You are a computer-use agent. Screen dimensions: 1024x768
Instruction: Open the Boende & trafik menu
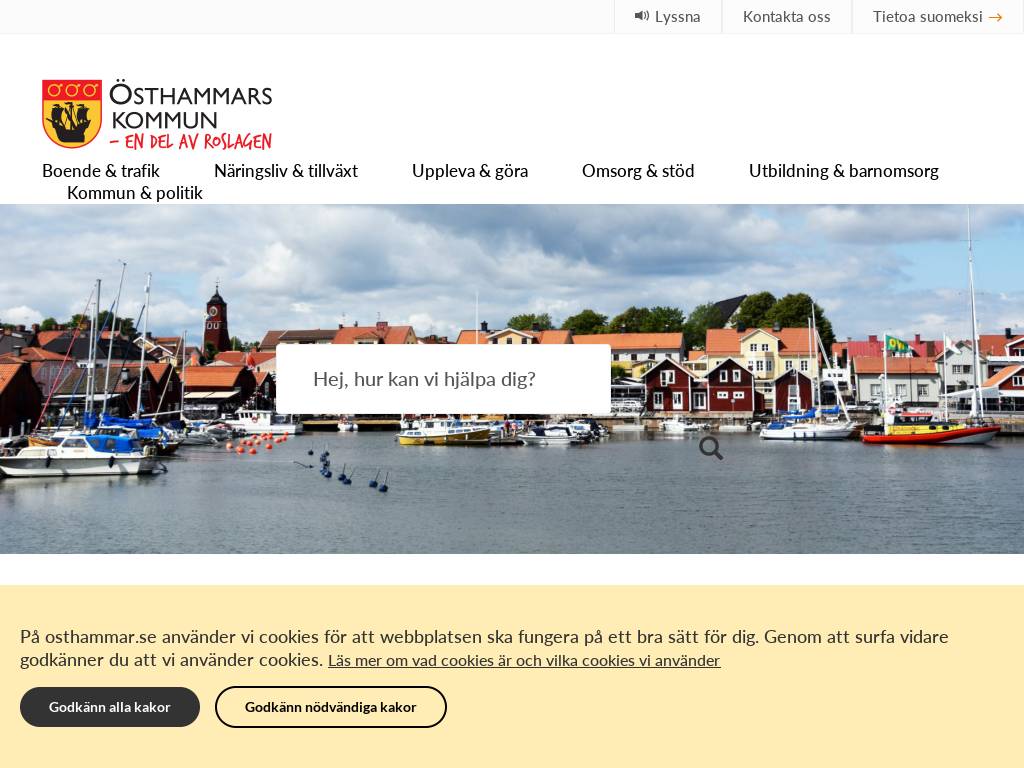click(x=101, y=171)
